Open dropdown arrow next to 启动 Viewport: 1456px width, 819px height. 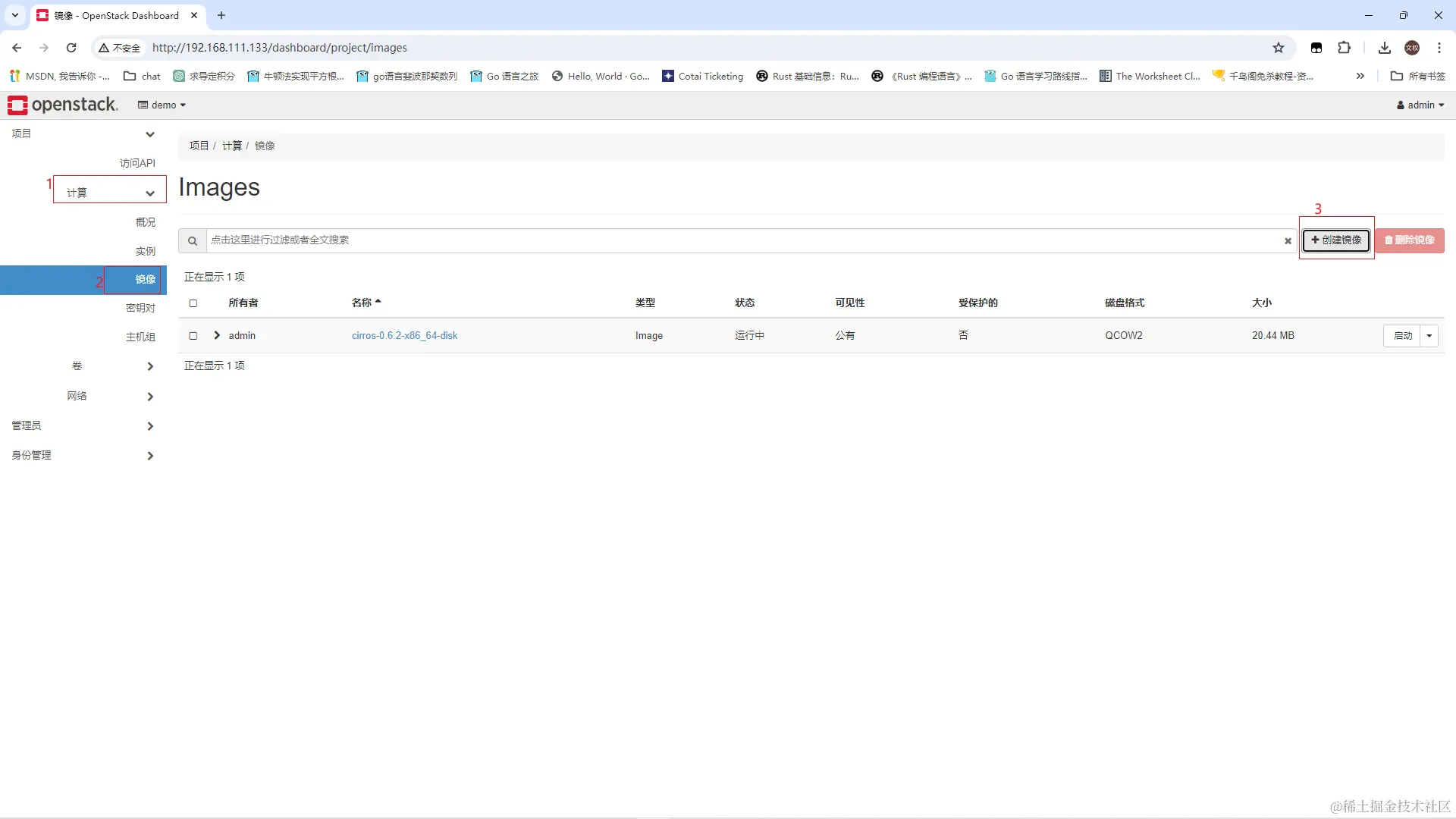coord(1429,336)
